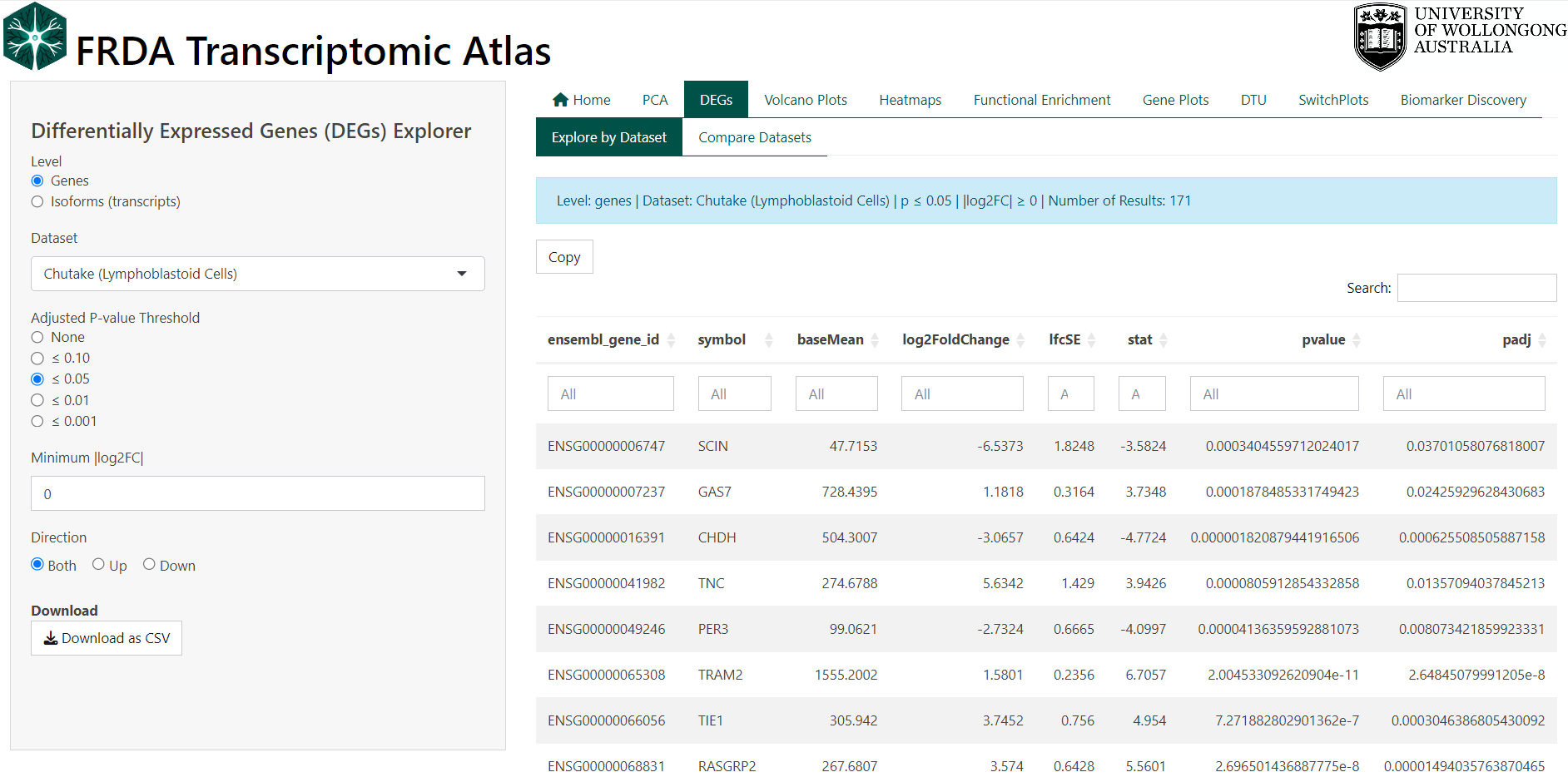Sort by lfcSE column sort arrows

(1092, 339)
